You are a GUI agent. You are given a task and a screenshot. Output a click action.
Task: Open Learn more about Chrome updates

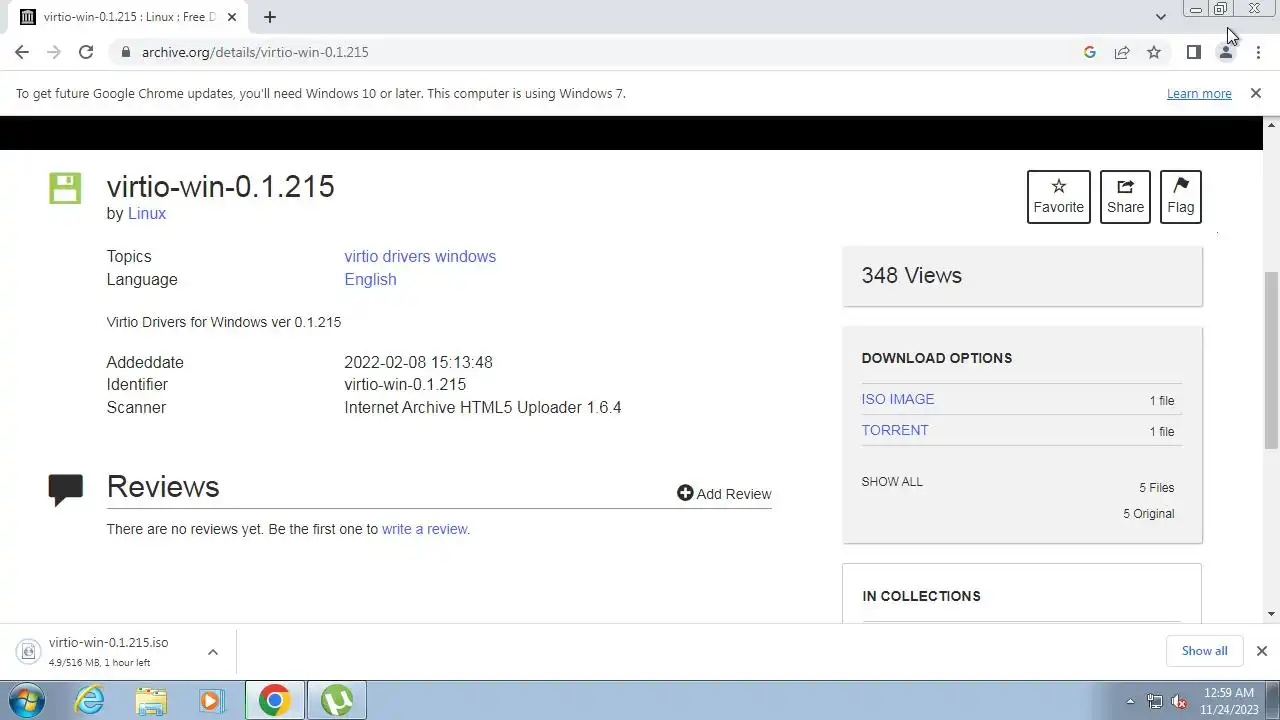(x=1199, y=93)
